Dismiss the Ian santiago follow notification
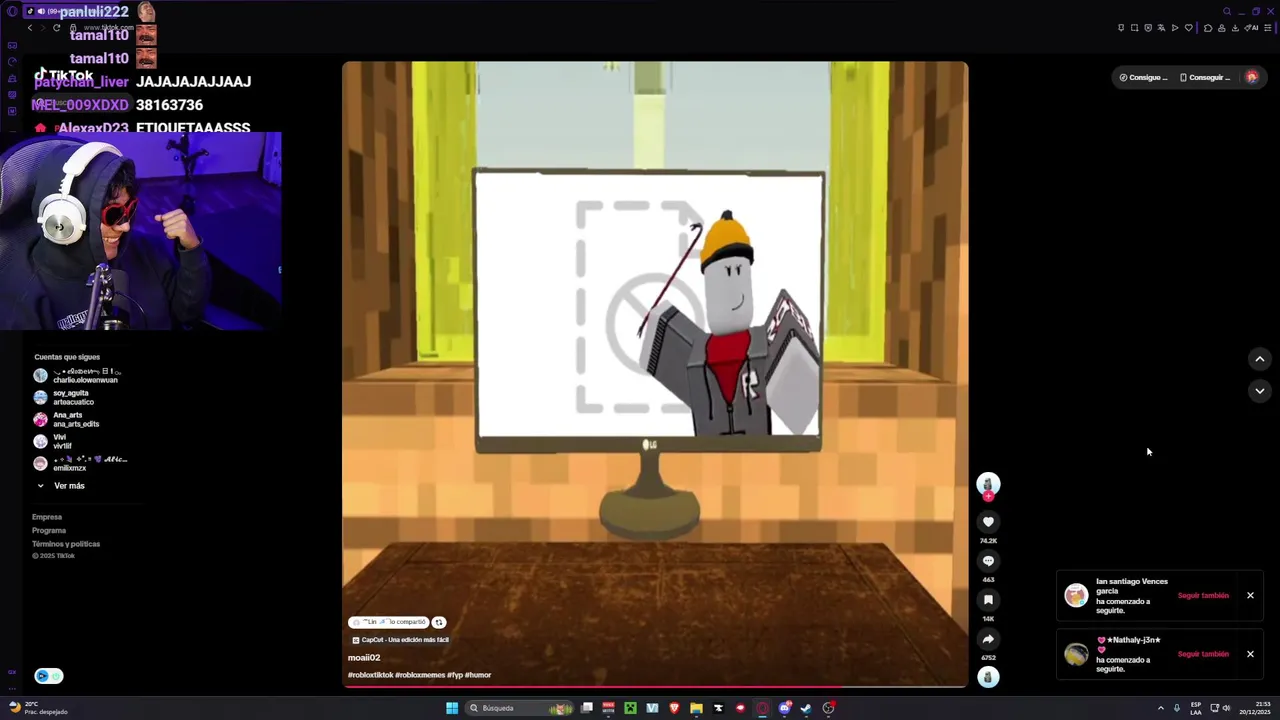Image resolution: width=1280 pixels, height=720 pixels. (x=1250, y=596)
